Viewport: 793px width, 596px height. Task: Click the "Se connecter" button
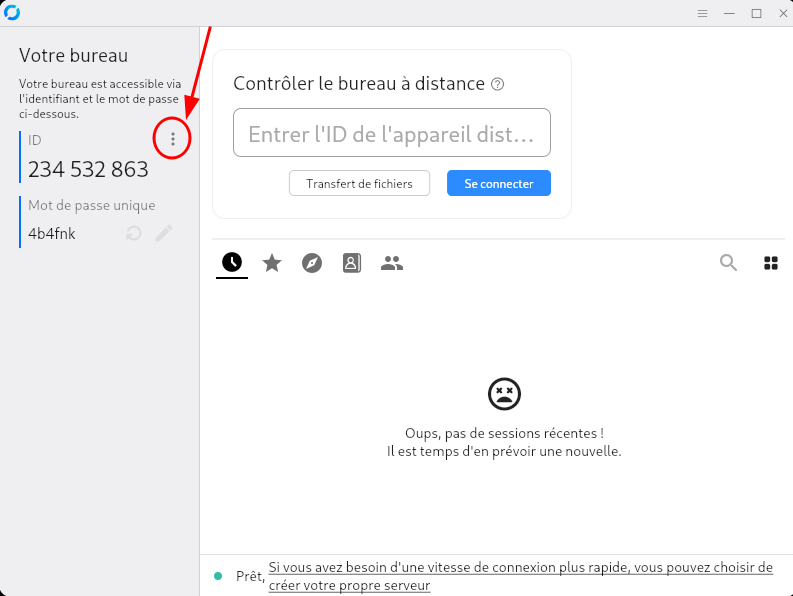[498, 184]
